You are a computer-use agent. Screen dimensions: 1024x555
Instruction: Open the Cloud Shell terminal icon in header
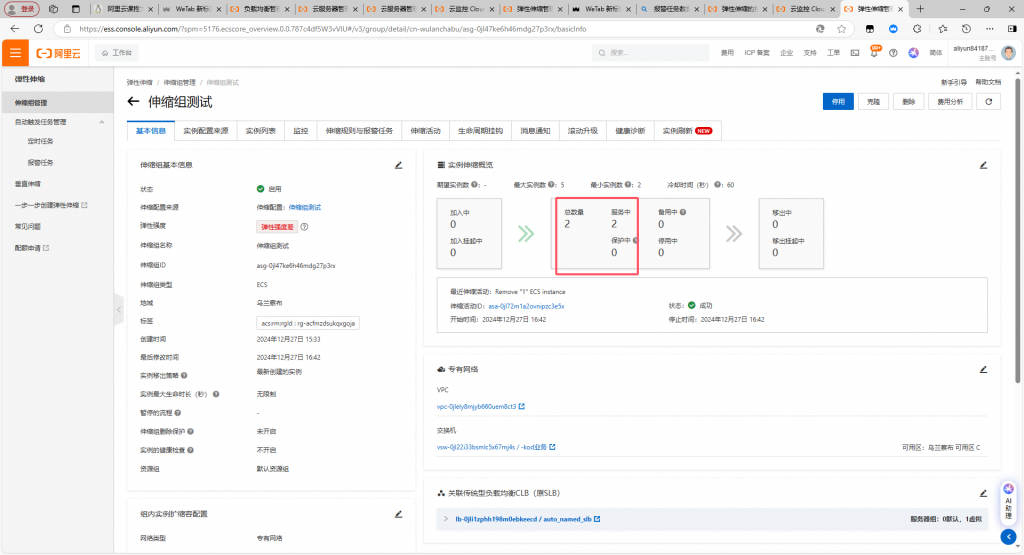click(855, 52)
